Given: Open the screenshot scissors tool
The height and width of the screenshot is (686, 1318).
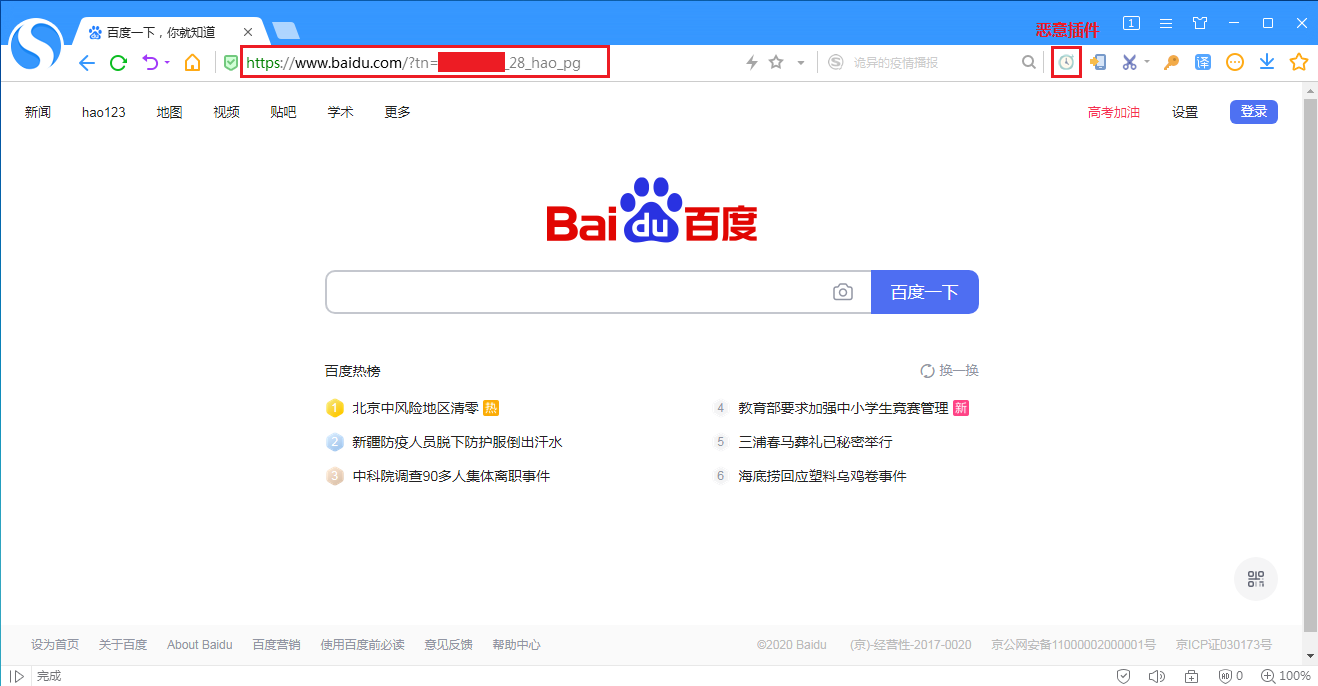Looking at the screenshot, I should tap(1129, 62).
